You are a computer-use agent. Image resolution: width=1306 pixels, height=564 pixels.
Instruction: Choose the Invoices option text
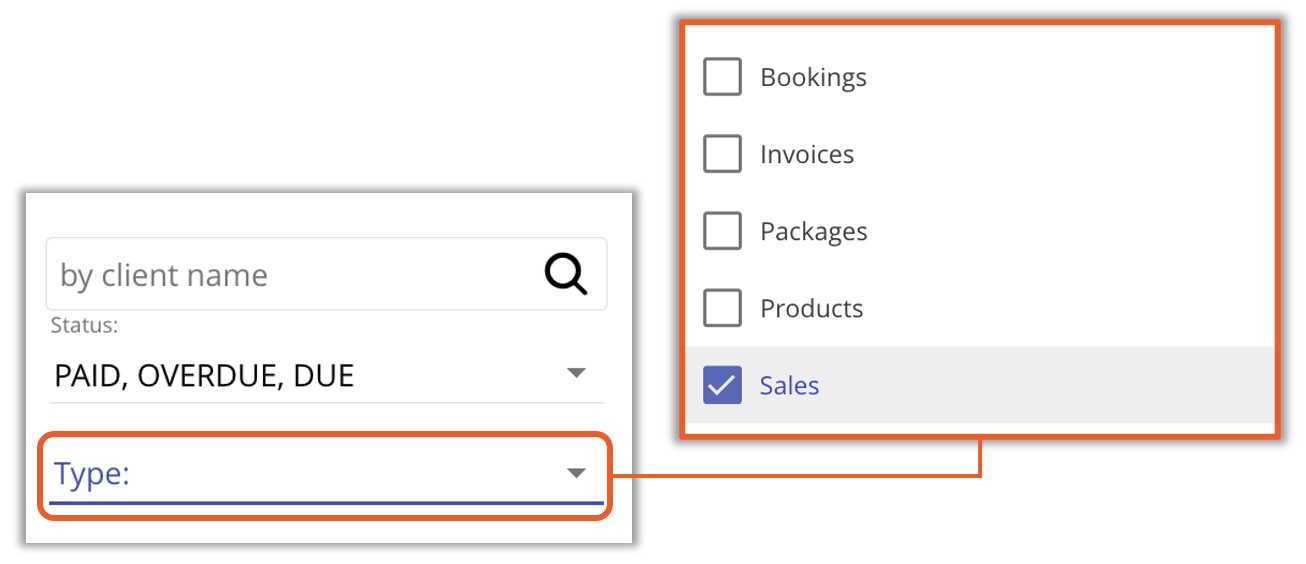pyautogui.click(x=807, y=154)
